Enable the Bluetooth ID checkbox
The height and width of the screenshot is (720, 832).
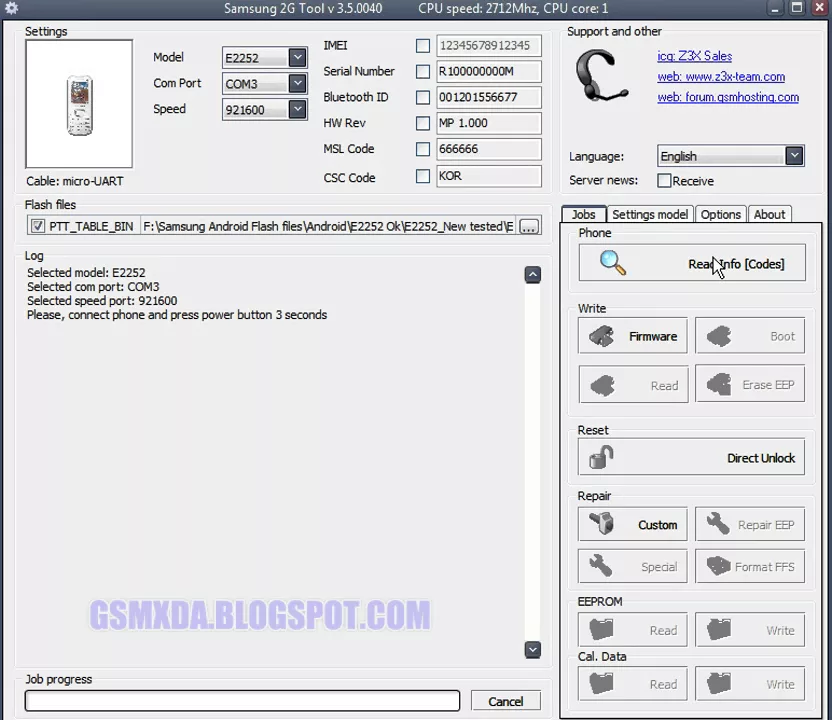(x=423, y=97)
